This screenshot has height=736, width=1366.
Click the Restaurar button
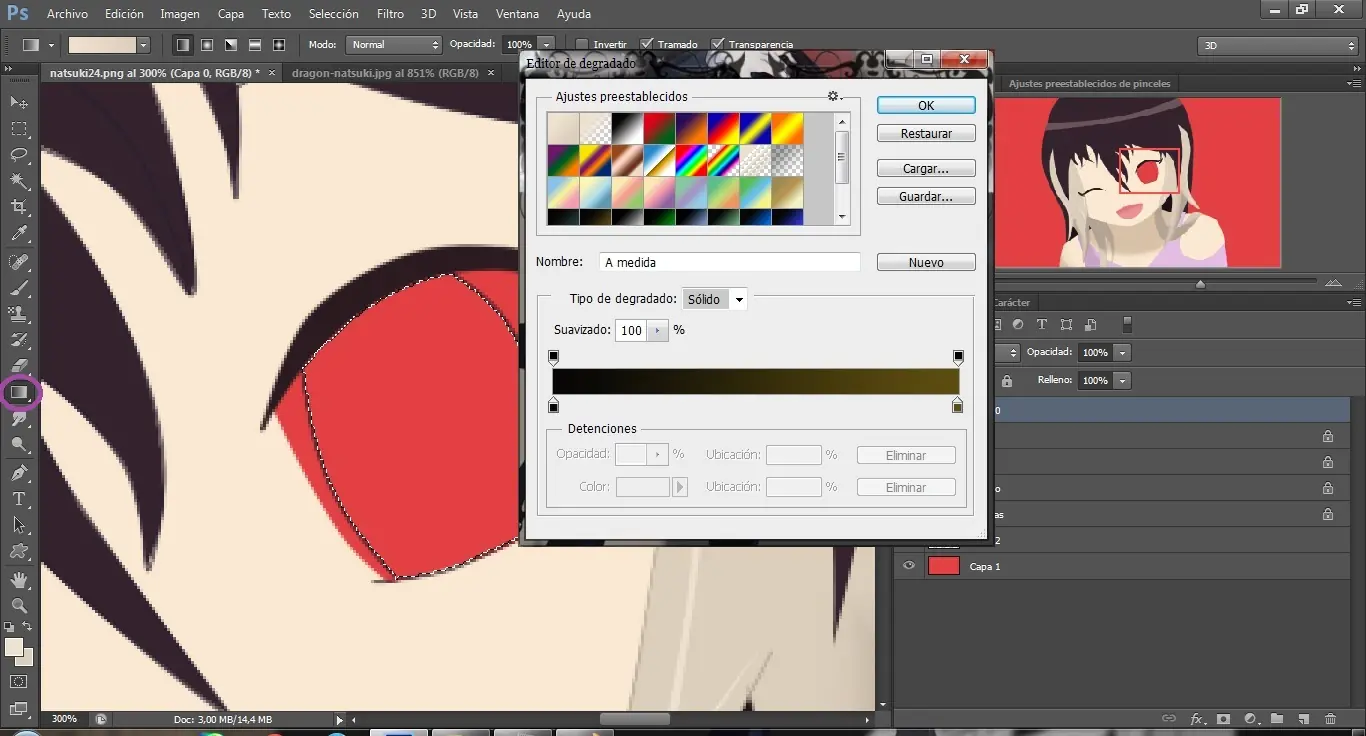(x=926, y=133)
